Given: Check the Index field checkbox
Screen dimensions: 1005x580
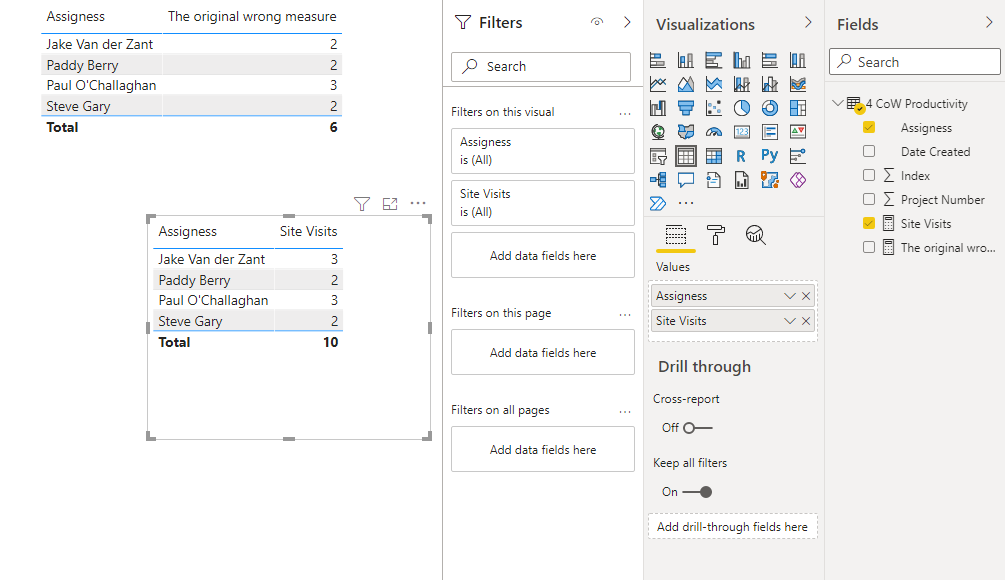Looking at the screenshot, I should click(x=869, y=175).
